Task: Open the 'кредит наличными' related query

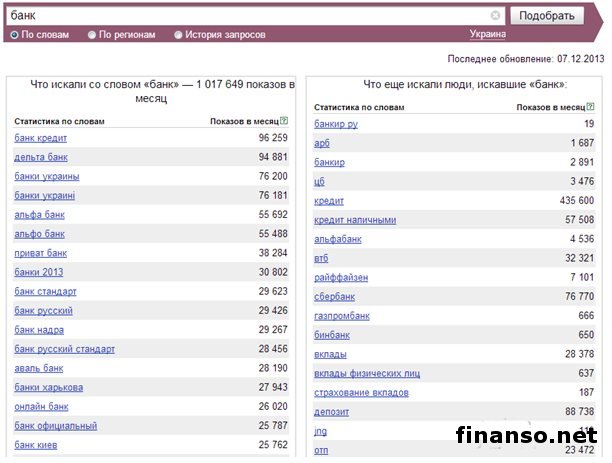Action: (355, 220)
